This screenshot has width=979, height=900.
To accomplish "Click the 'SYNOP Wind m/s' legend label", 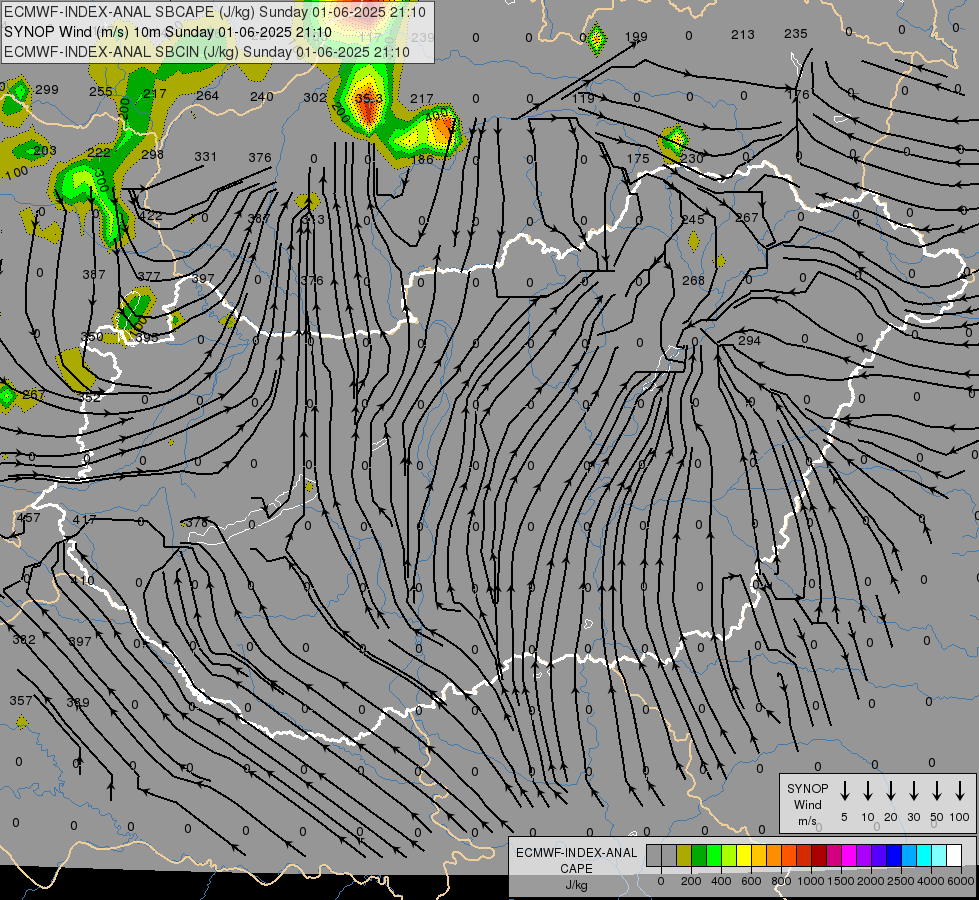I will pos(807,804).
